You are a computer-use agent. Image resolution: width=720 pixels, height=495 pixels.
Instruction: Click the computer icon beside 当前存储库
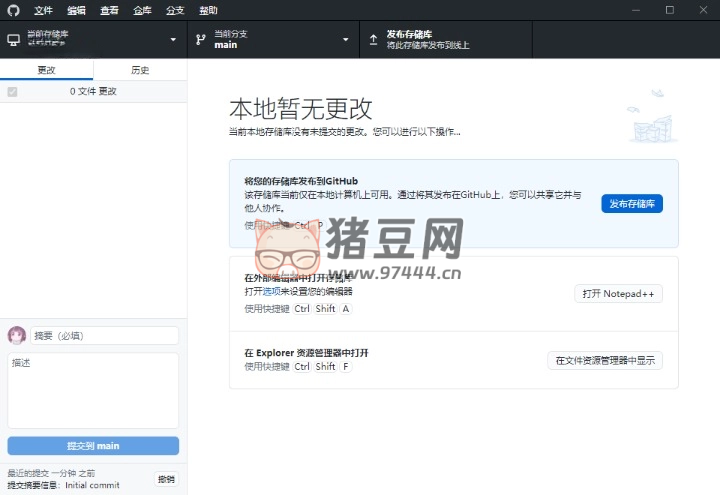(13, 40)
